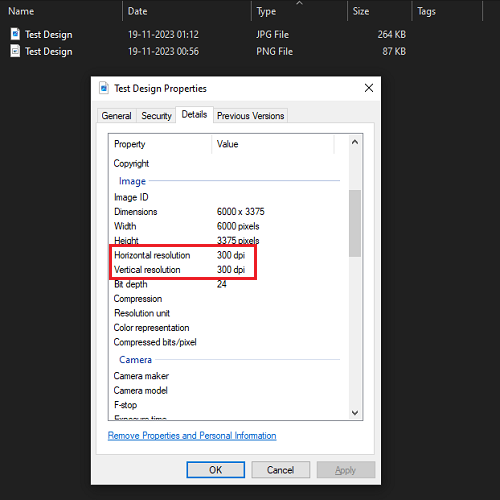
Task: Click the Details list scrollbar thumb
Action: coord(355,223)
